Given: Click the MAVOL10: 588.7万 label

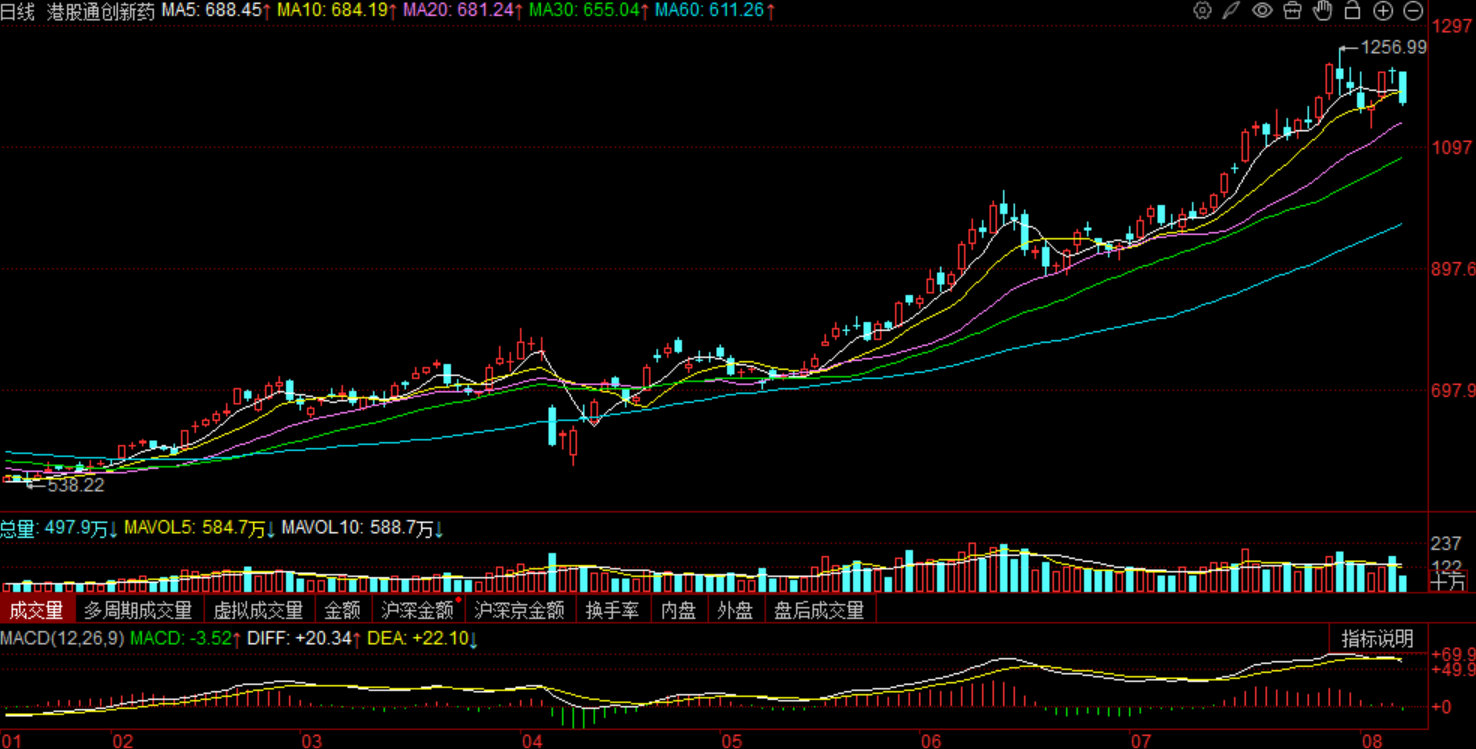Looking at the screenshot, I should click(x=363, y=528).
